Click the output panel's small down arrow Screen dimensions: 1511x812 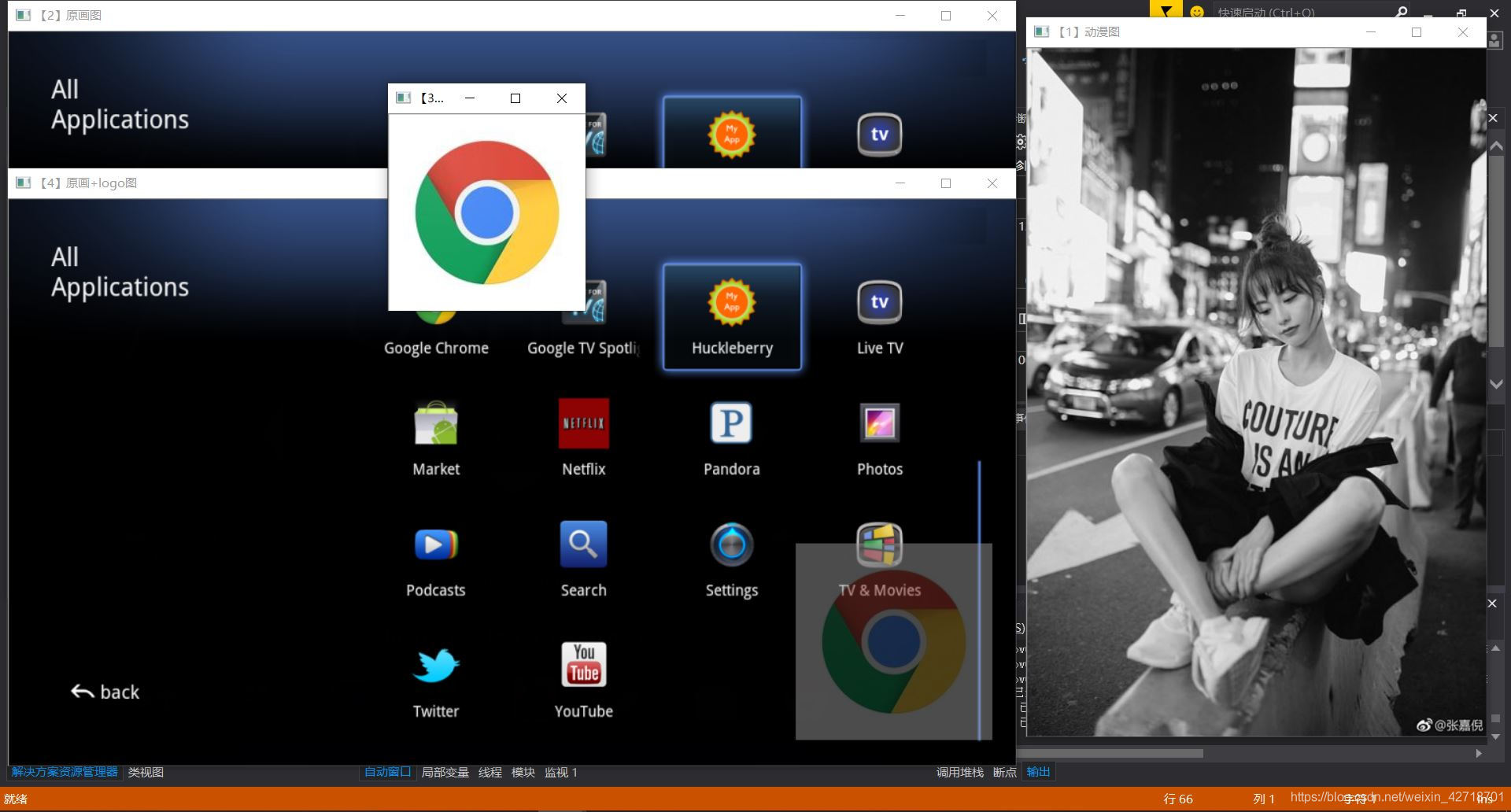1495,736
